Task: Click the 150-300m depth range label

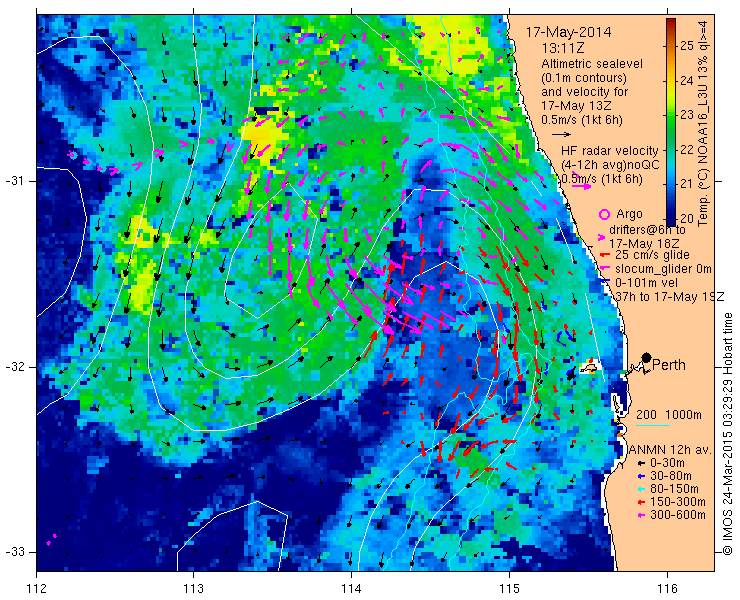Action: [x=678, y=502]
